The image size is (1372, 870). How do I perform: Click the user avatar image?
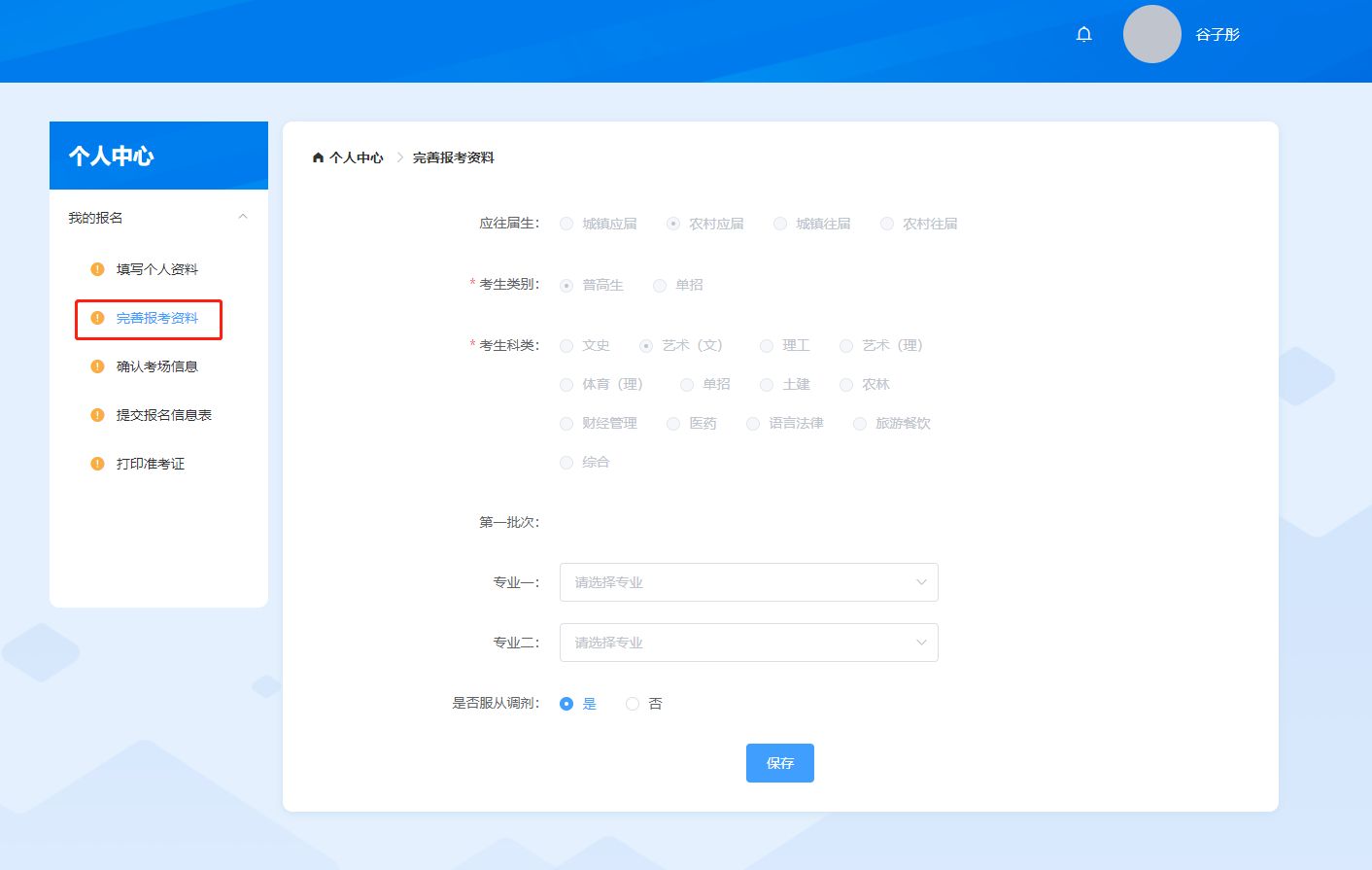click(1152, 34)
